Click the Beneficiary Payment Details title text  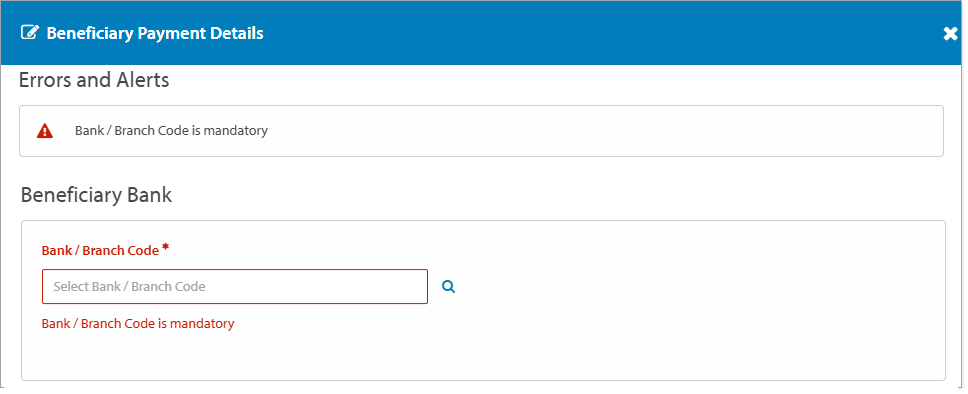pos(155,33)
